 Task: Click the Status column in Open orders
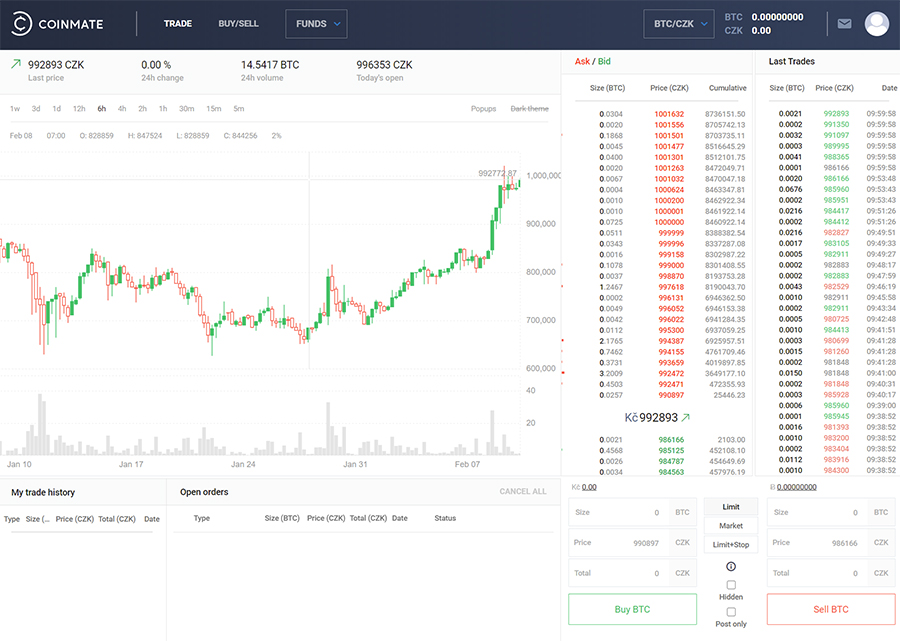445,518
